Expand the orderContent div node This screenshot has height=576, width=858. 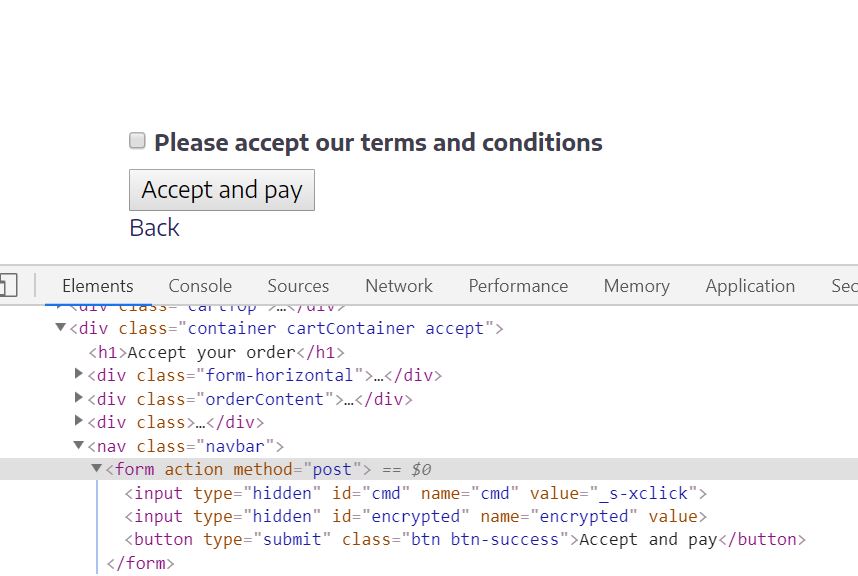(79, 397)
